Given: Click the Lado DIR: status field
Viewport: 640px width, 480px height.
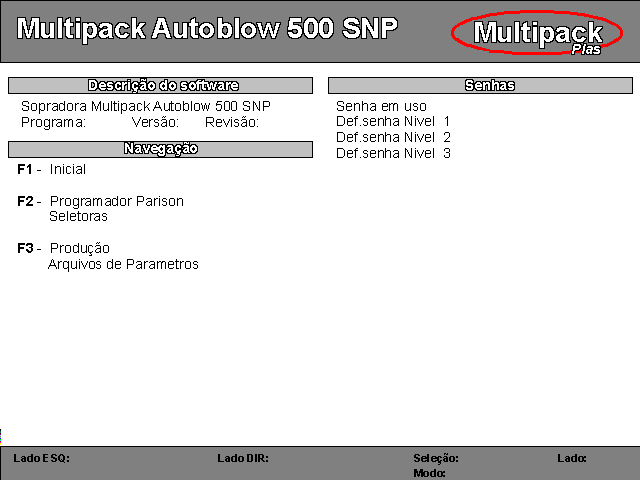Looking at the screenshot, I should tap(243, 458).
